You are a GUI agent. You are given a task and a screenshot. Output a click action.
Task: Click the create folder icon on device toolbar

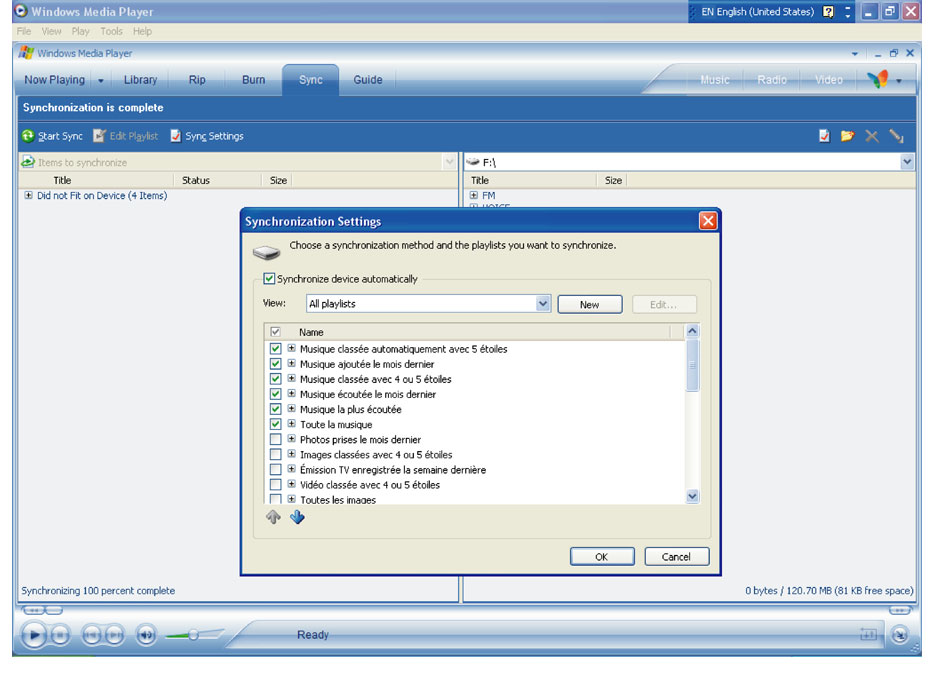pos(848,136)
